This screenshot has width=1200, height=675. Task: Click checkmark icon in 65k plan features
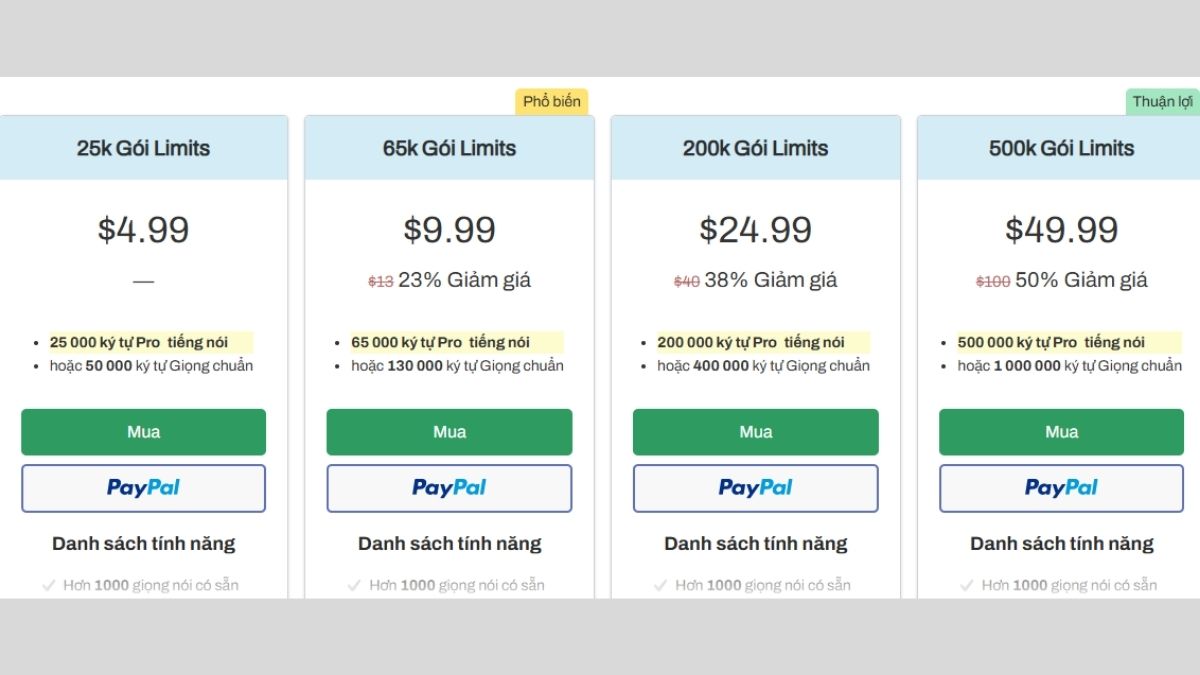pos(354,585)
